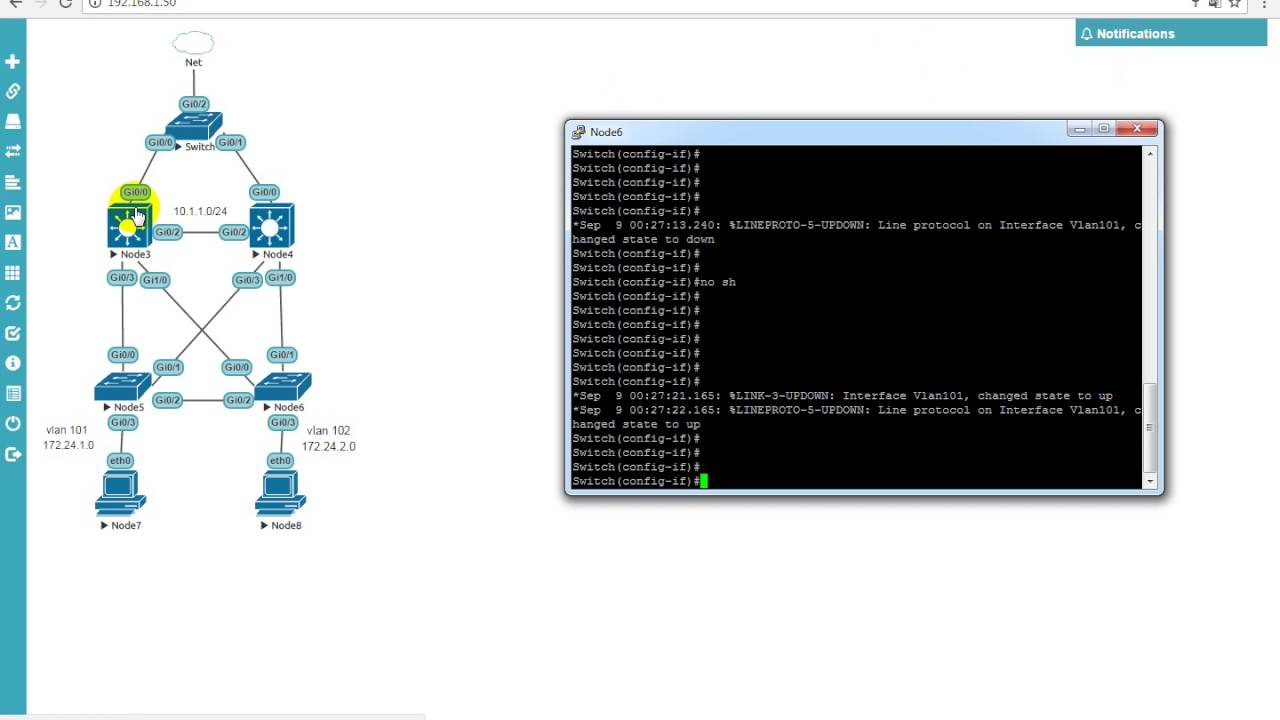This screenshot has height=720, width=1280.
Task: Select the Node6 switch icon
Action: point(283,386)
